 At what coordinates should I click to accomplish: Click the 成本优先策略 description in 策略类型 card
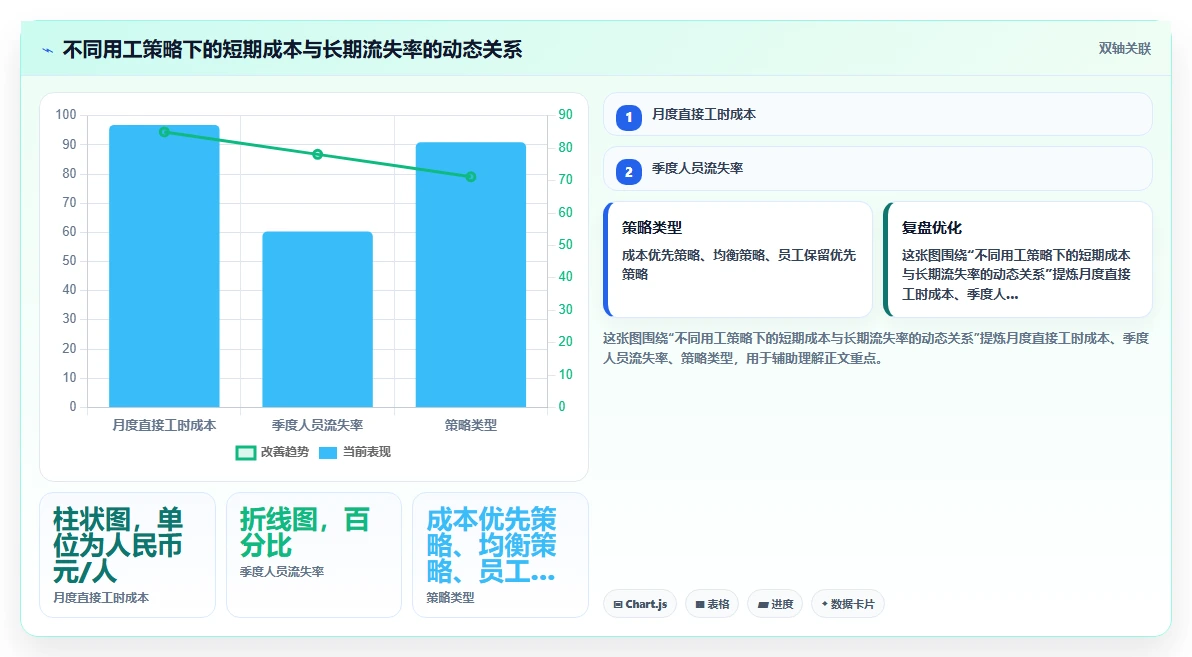coord(739,265)
